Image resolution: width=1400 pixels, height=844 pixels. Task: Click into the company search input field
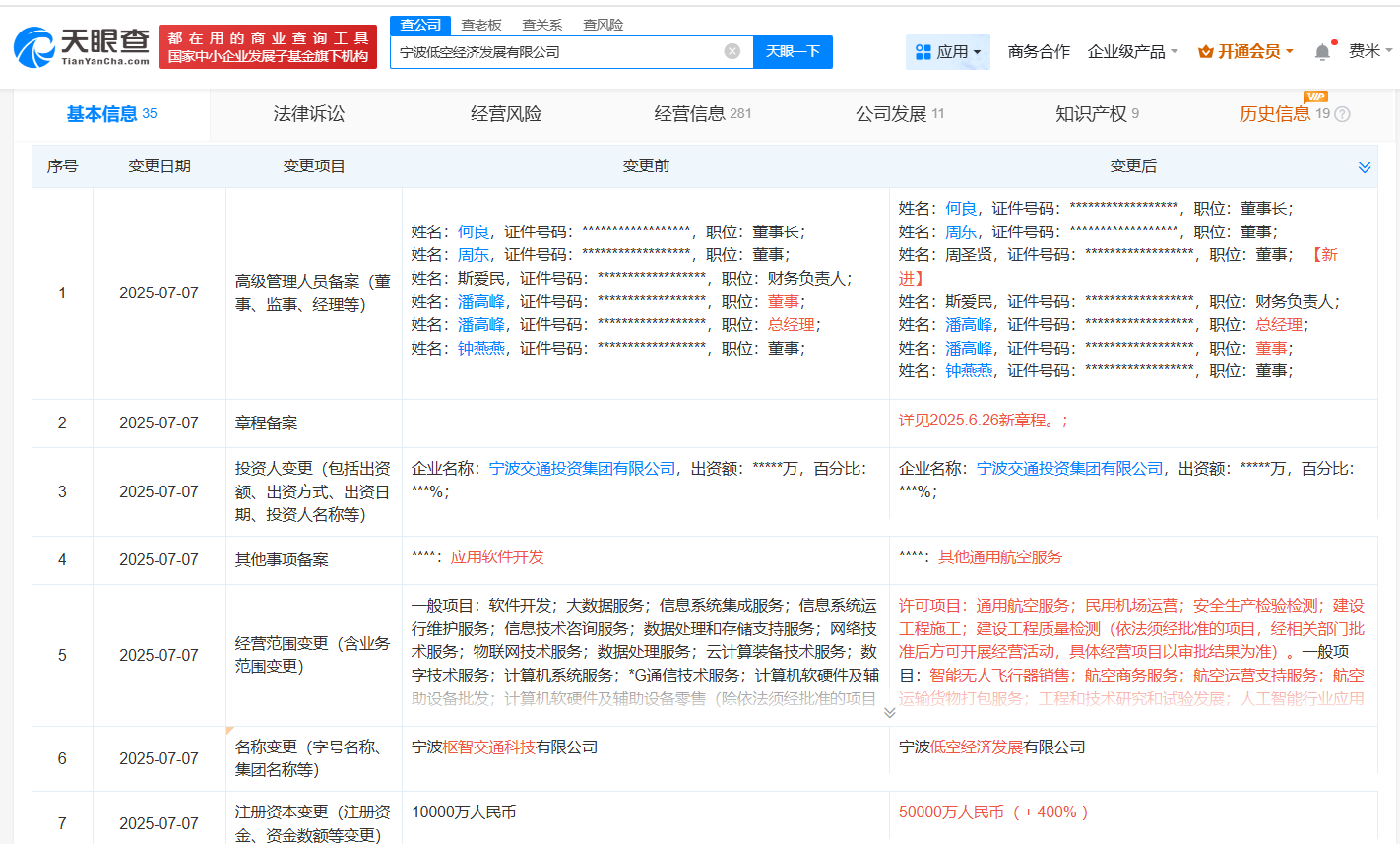pos(556,52)
